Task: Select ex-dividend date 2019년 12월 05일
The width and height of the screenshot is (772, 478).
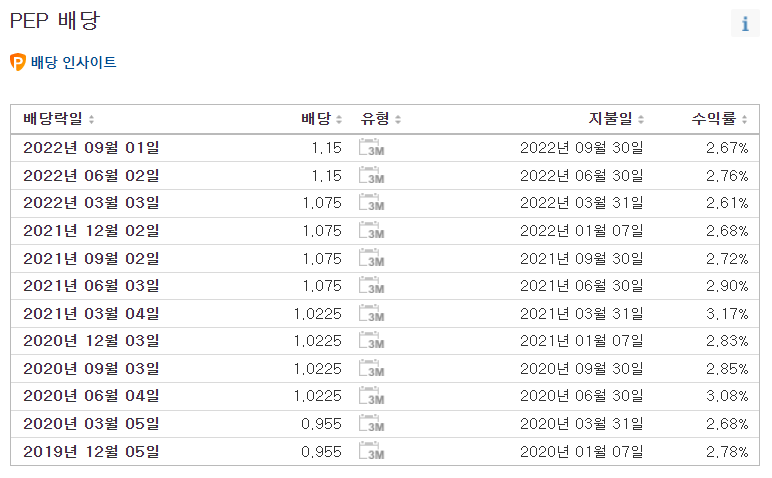Action: click(91, 451)
